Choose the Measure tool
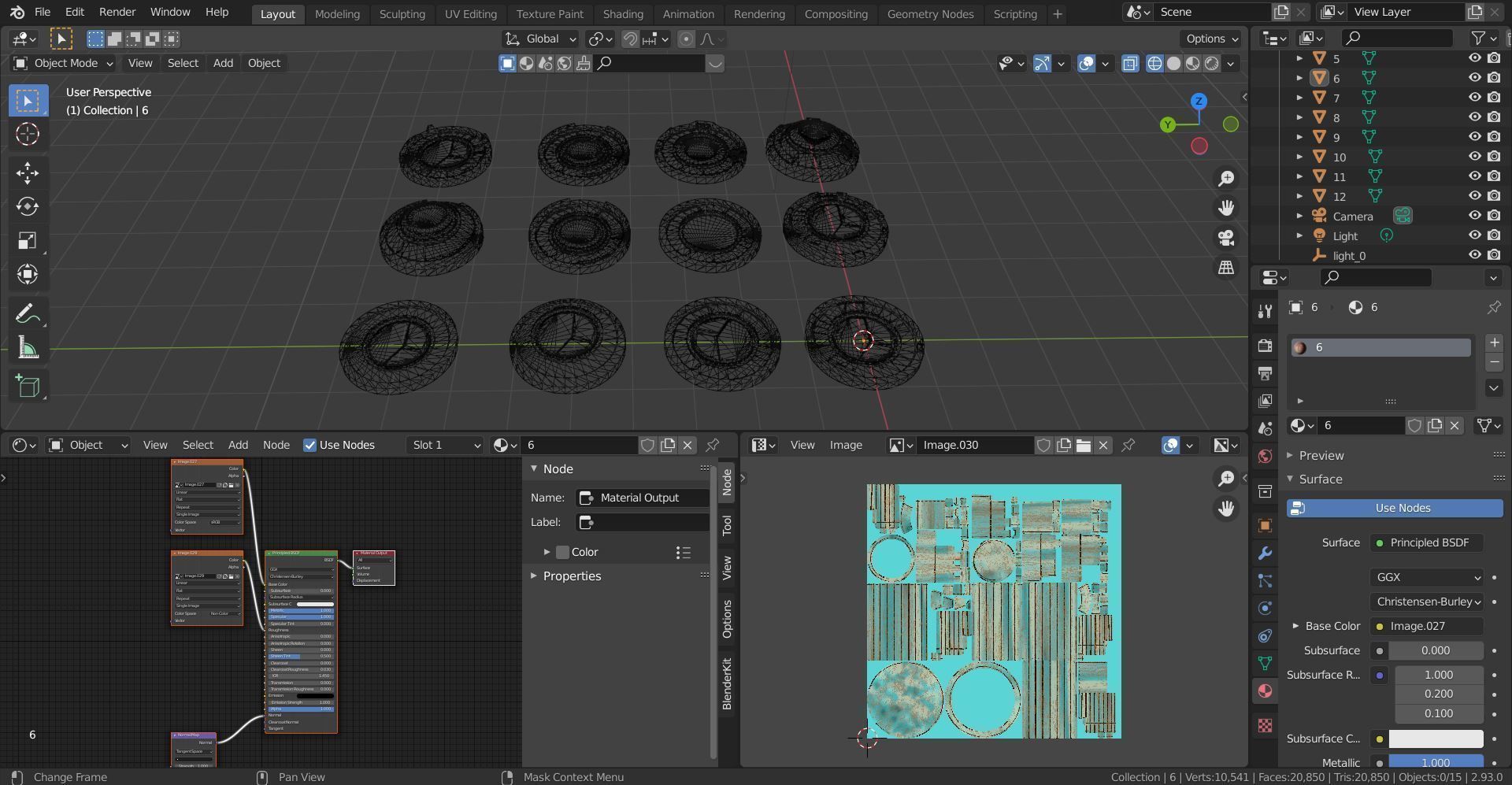Image resolution: width=1512 pixels, height=785 pixels. tap(28, 348)
